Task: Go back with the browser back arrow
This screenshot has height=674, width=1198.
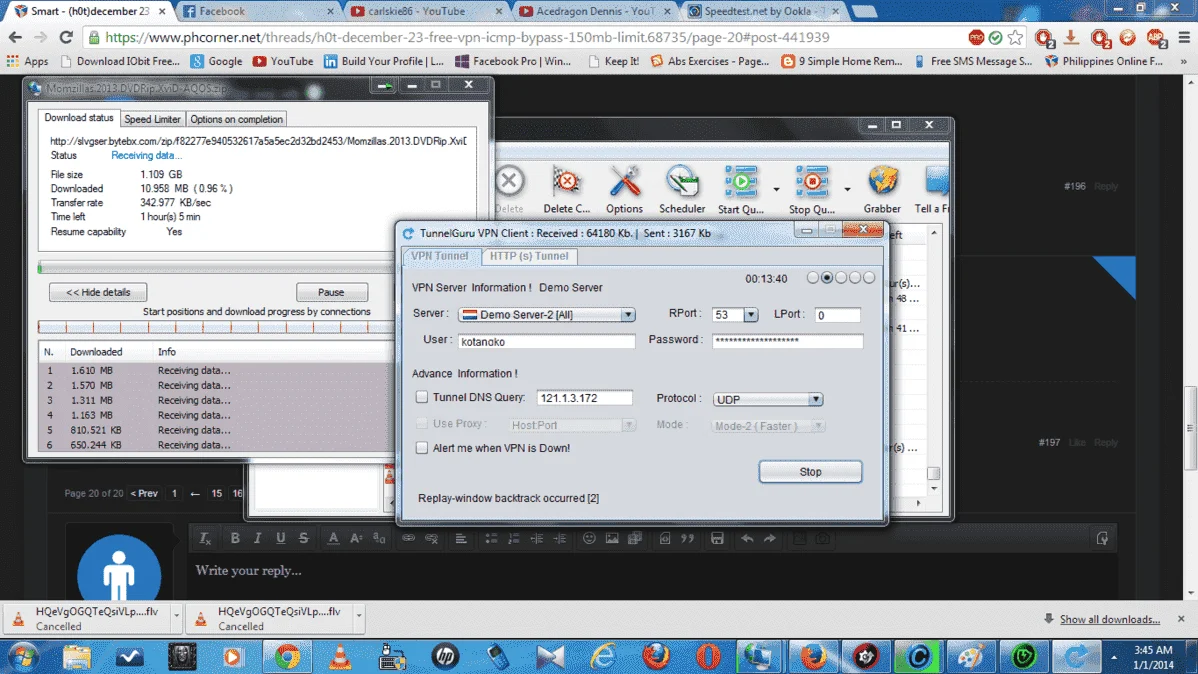Action: 15,37
